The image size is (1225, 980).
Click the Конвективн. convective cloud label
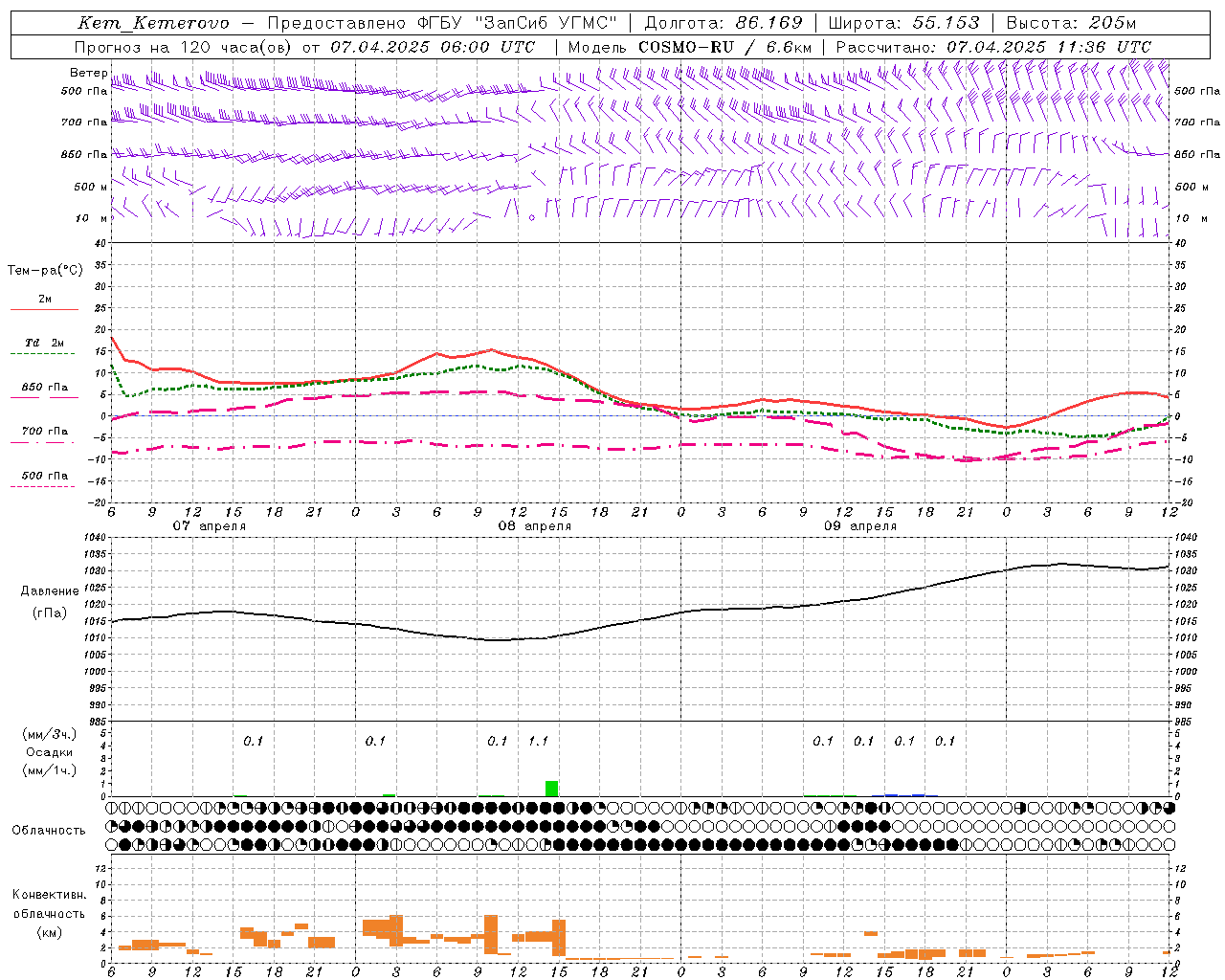(x=49, y=895)
